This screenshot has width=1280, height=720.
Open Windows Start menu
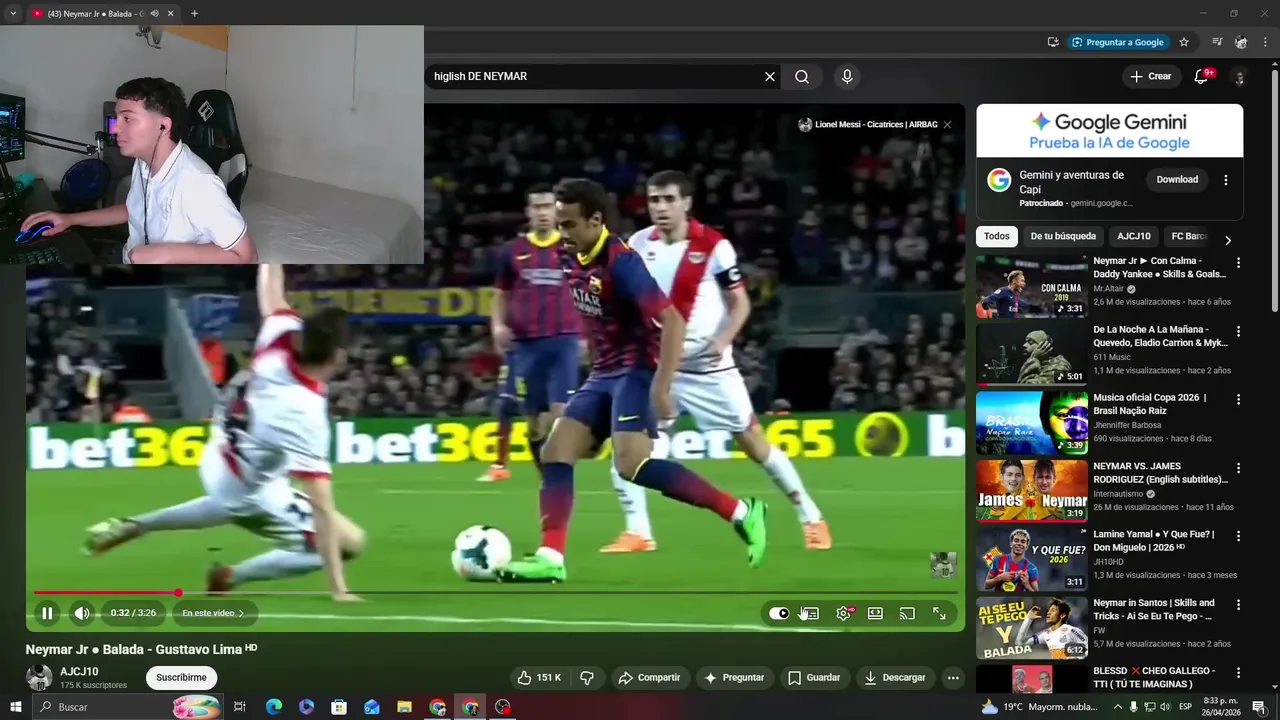(x=15, y=707)
